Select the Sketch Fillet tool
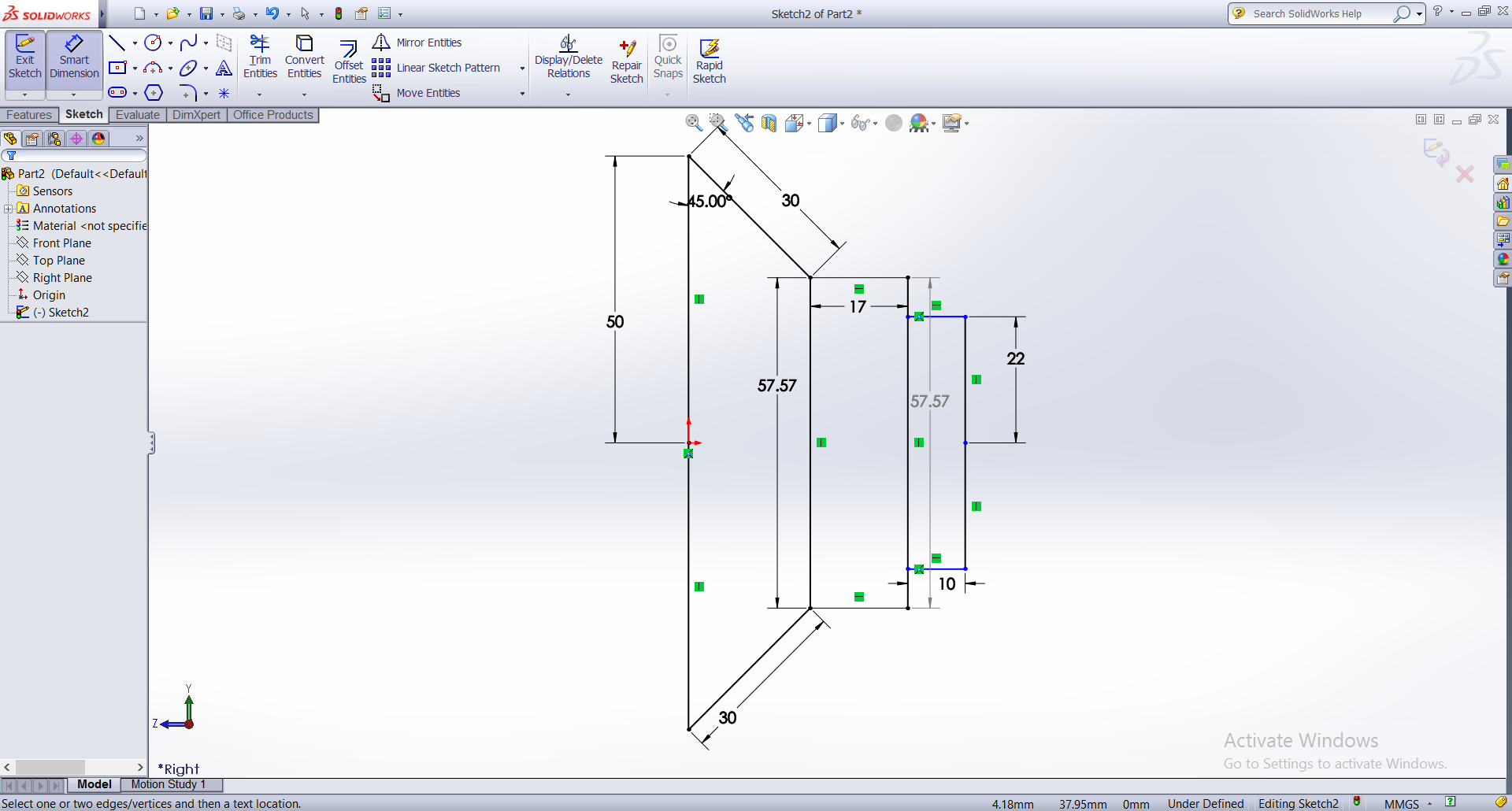 coord(188,93)
